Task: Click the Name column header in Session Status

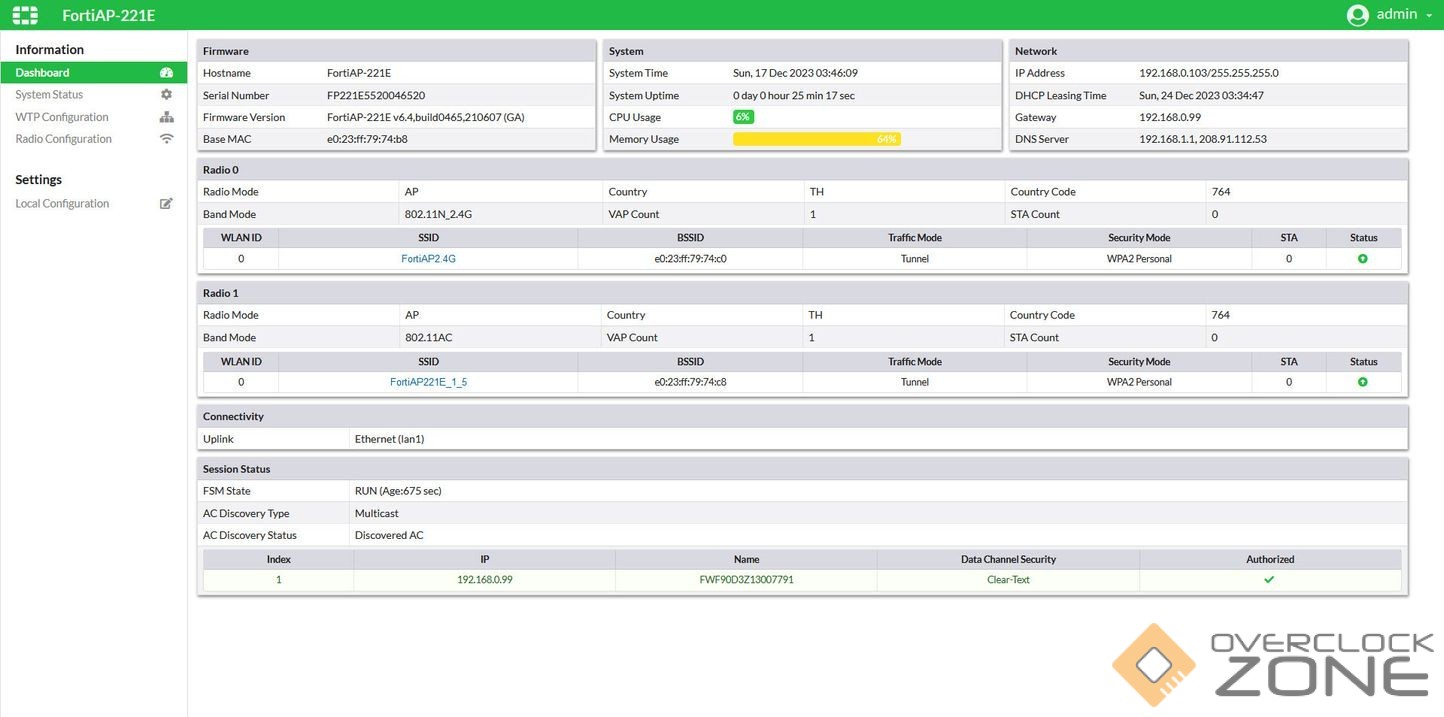Action: (746, 560)
